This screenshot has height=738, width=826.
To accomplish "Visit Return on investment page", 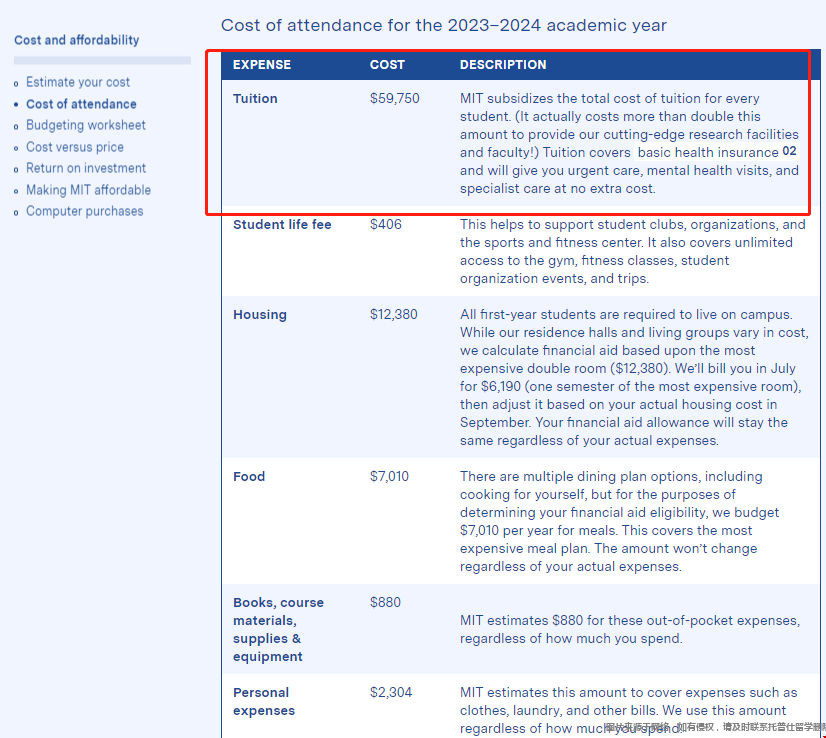I will point(86,168).
